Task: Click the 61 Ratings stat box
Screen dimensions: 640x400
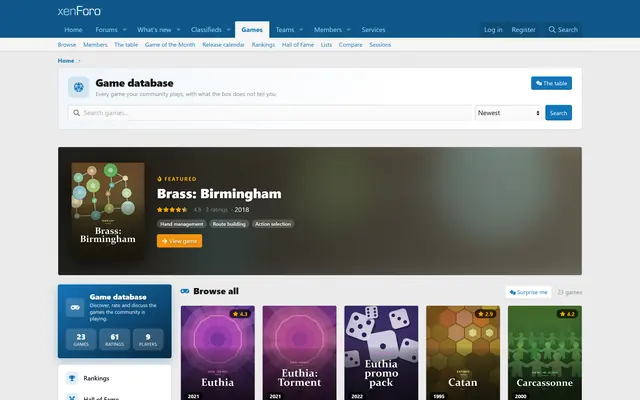Action: 114,339
